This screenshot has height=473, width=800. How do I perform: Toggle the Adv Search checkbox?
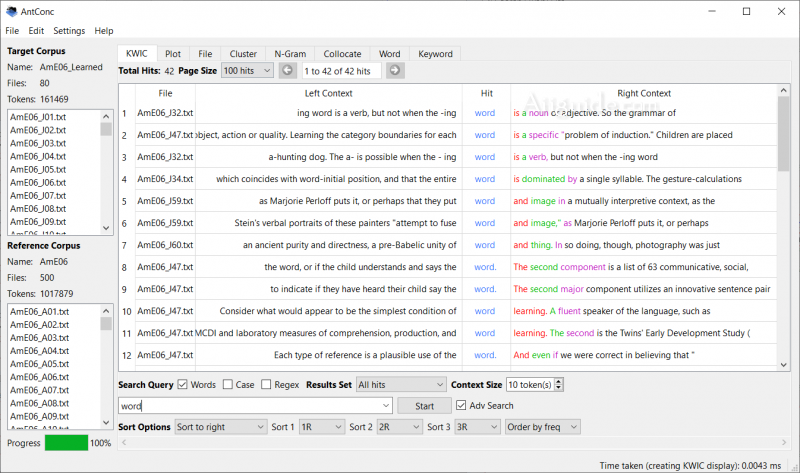pyautogui.click(x=461, y=405)
